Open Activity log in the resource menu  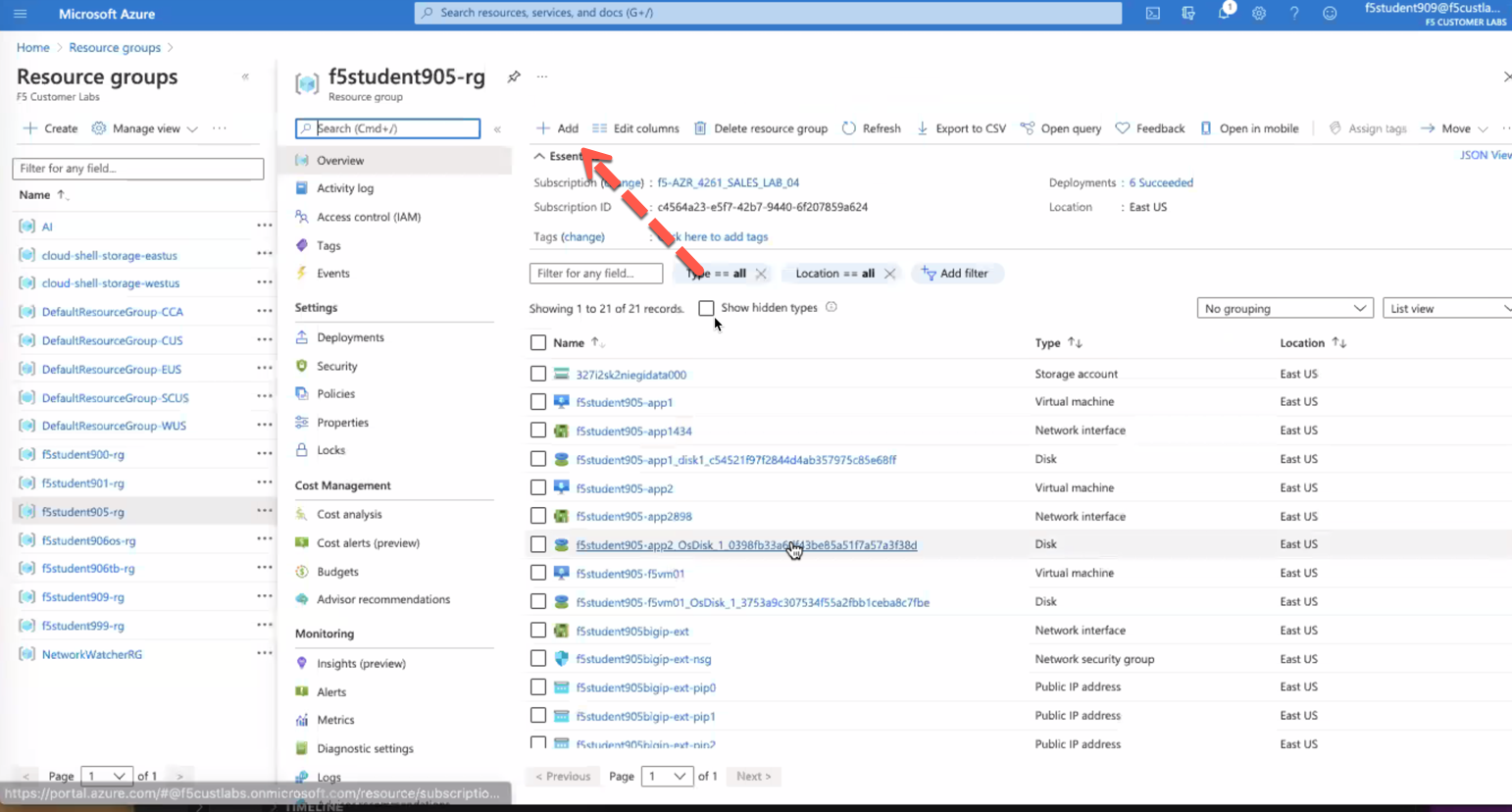click(x=344, y=188)
